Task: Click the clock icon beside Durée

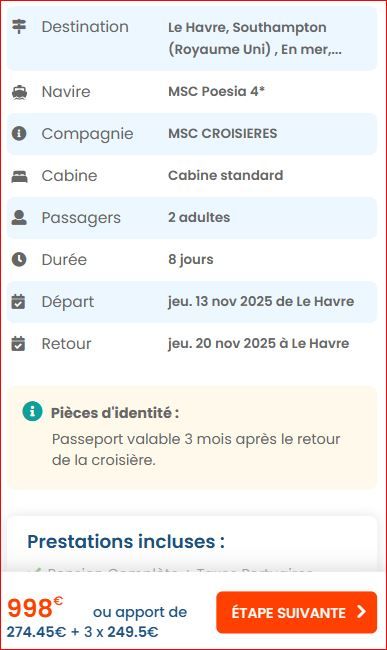Action: click(19, 260)
